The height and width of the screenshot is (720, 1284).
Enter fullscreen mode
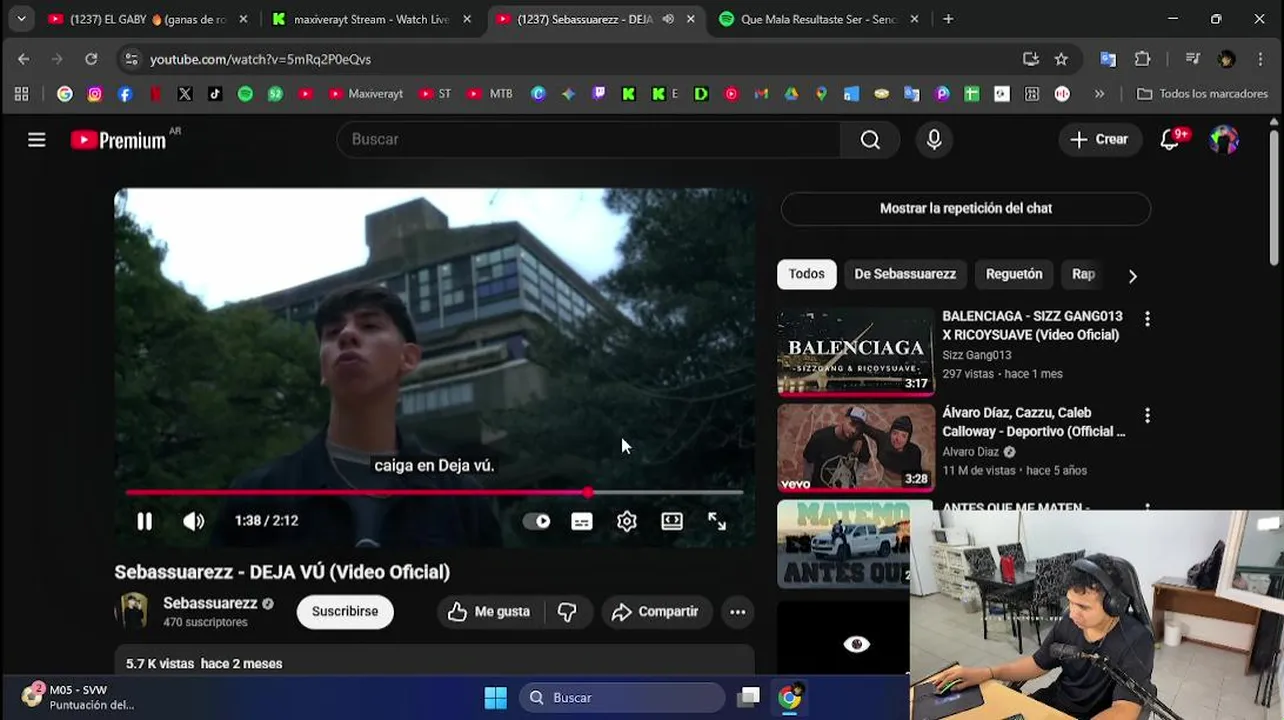pyautogui.click(x=717, y=521)
